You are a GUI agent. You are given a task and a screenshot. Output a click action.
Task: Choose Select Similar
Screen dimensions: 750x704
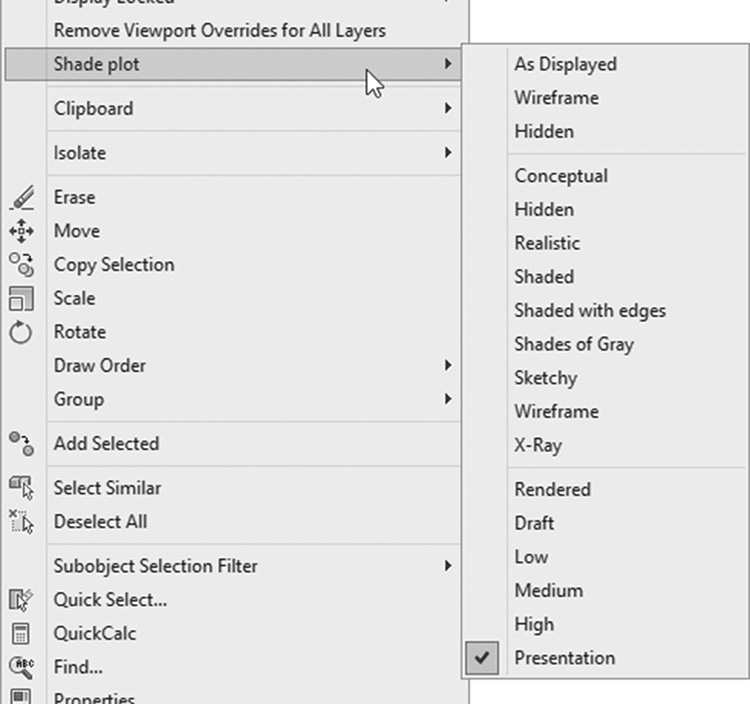[x=233, y=488]
